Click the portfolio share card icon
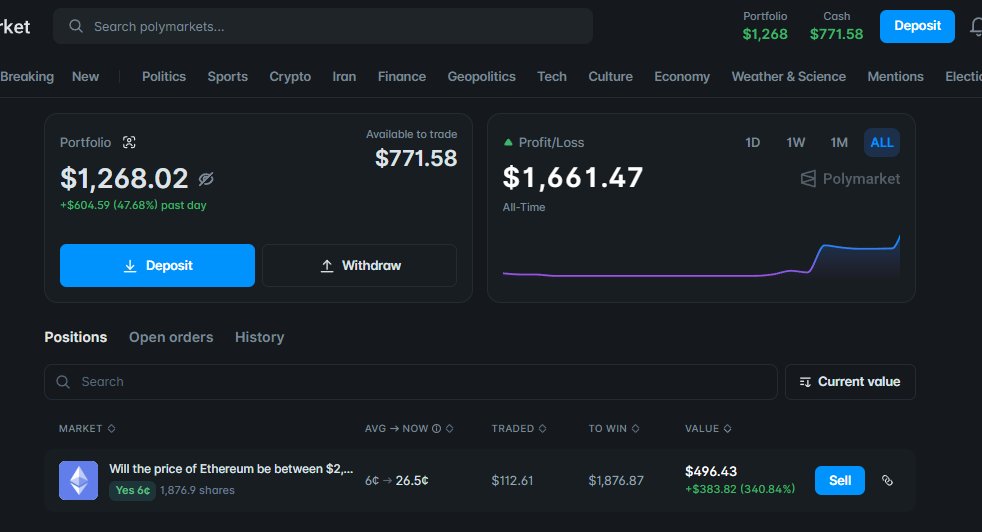The height and width of the screenshot is (532, 982). pos(129,142)
